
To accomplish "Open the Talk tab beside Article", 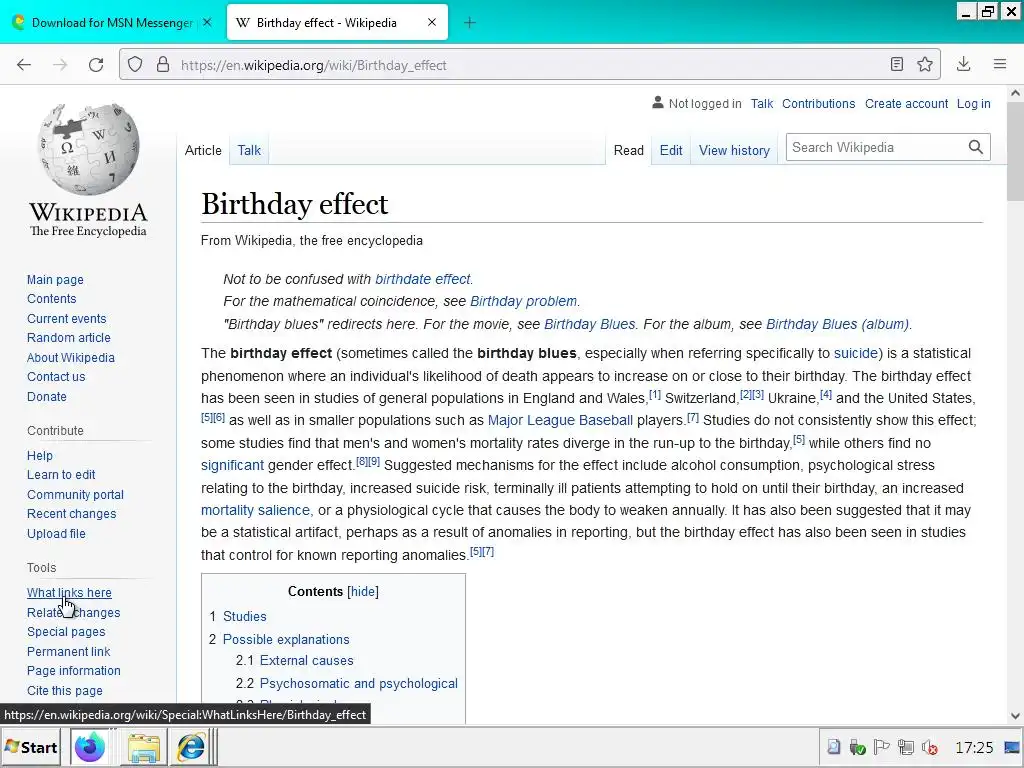I will coord(249,150).
